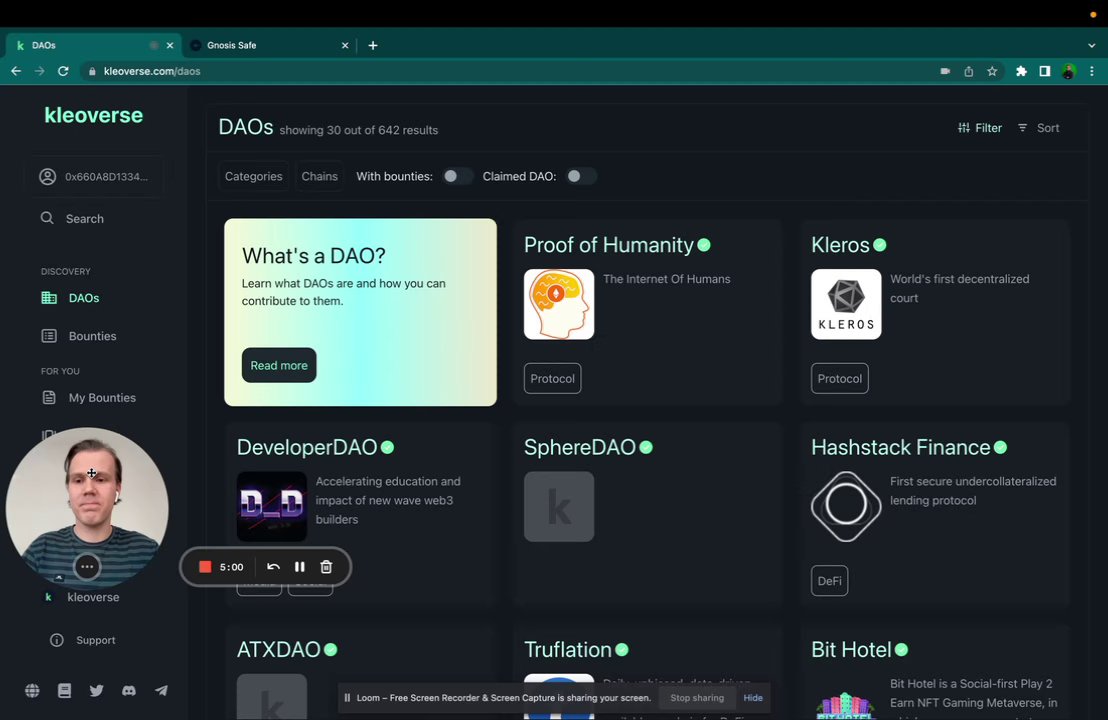Delete the Loom recording with trash icon
The image size is (1108, 720).
coord(326,567)
